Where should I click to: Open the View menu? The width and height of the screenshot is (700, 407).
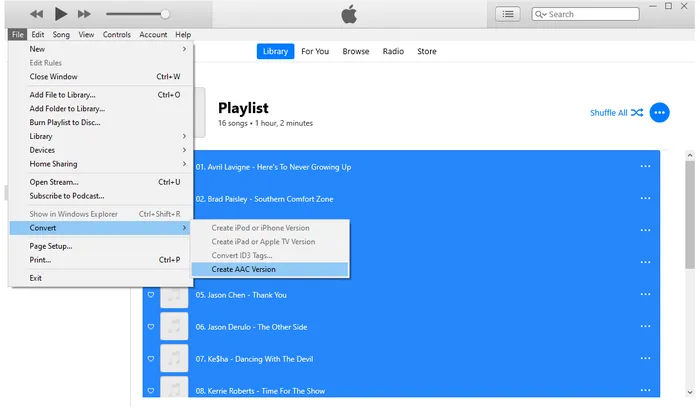[x=86, y=34]
